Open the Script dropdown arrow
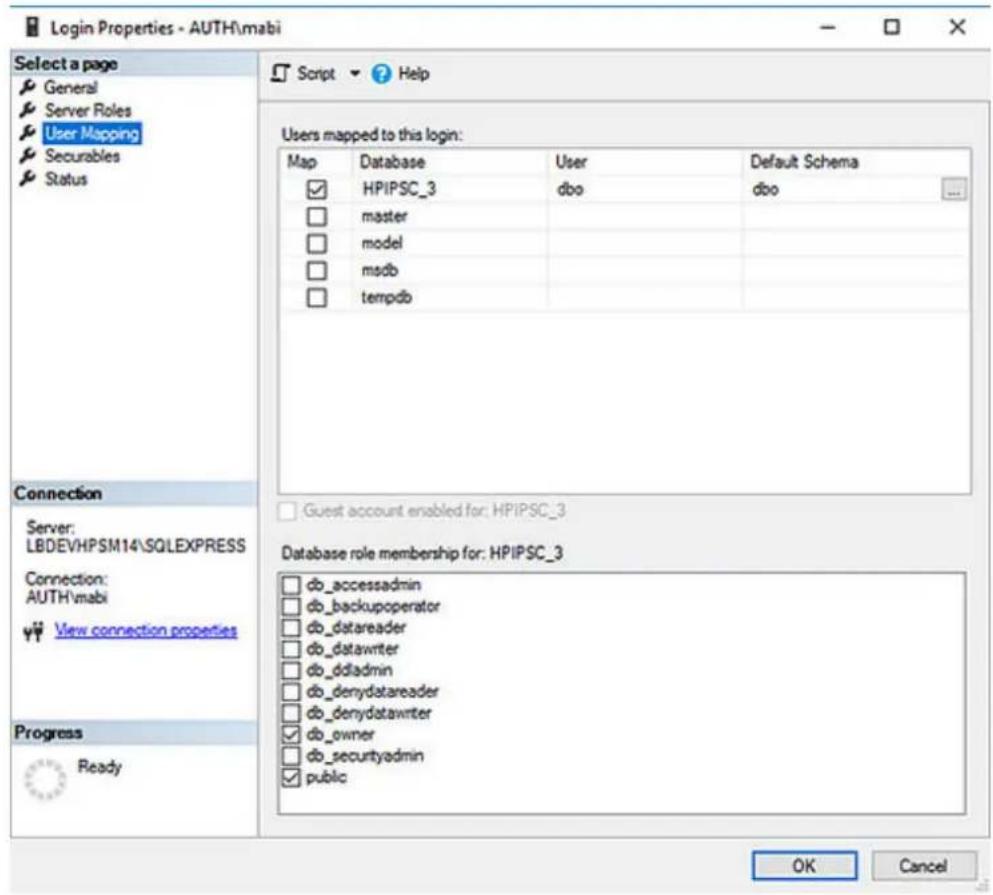This screenshot has width=993, height=895. click(355, 73)
